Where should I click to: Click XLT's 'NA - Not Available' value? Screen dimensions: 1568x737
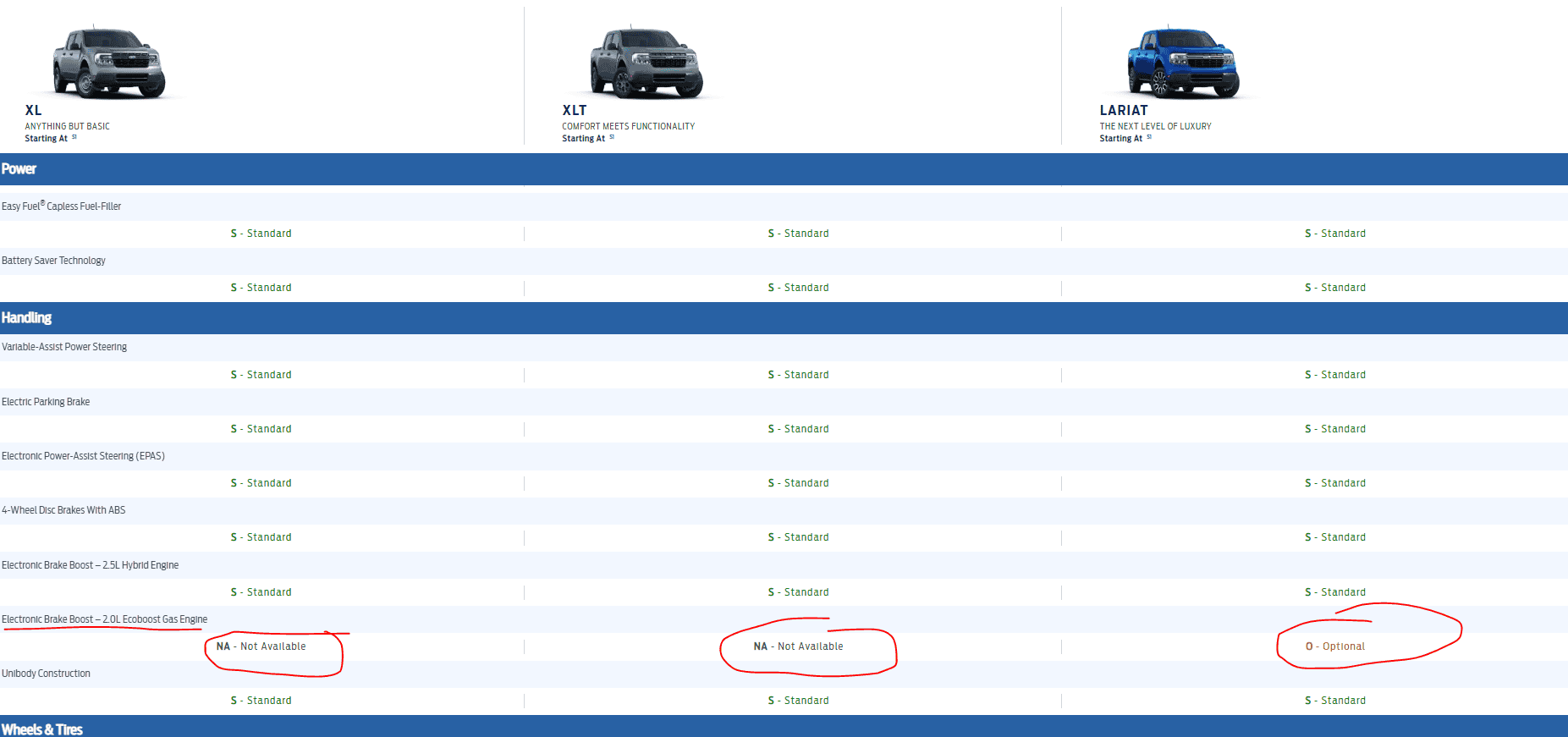[x=798, y=646]
